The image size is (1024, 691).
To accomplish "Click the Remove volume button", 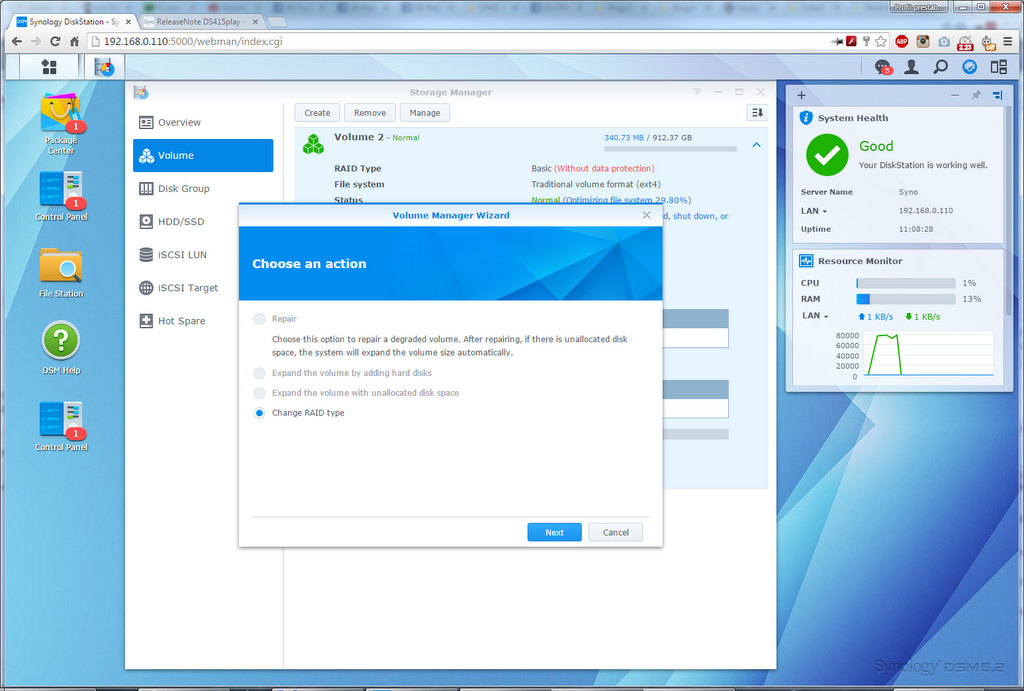I will coord(370,113).
